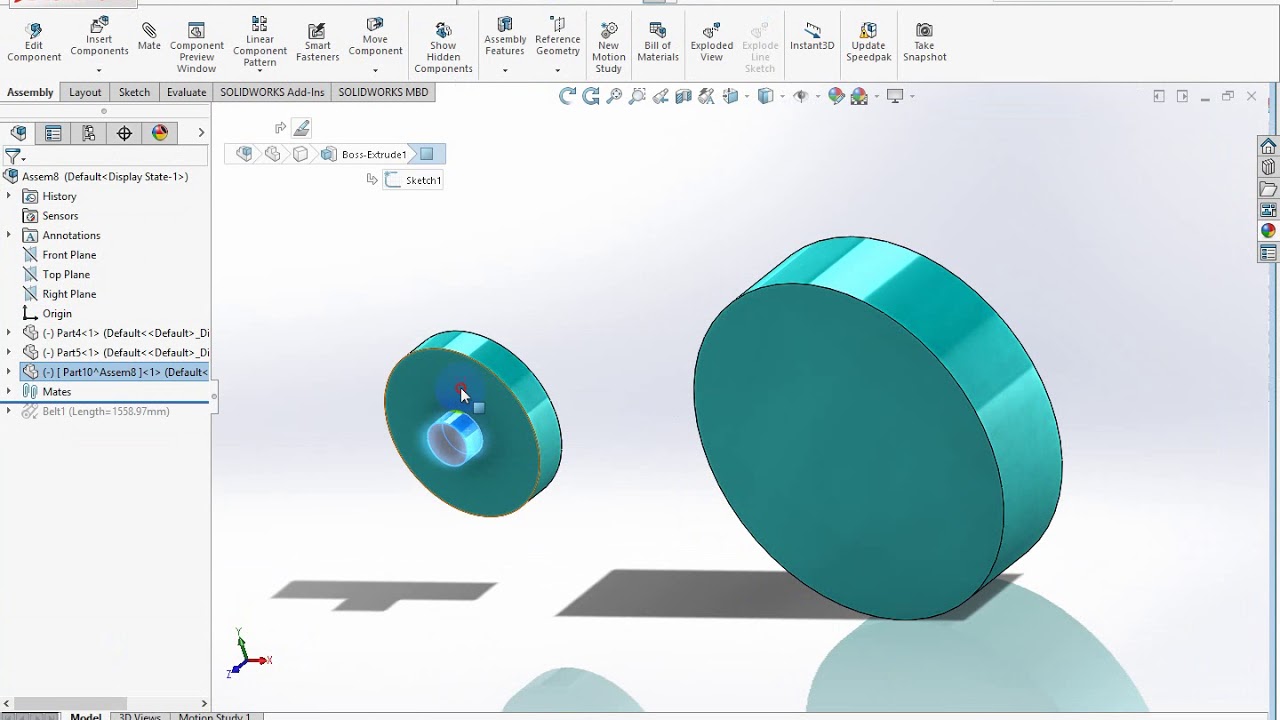The image size is (1280, 720).
Task: Open the Hide/Show Items dropdown arrow
Action: 817,96
